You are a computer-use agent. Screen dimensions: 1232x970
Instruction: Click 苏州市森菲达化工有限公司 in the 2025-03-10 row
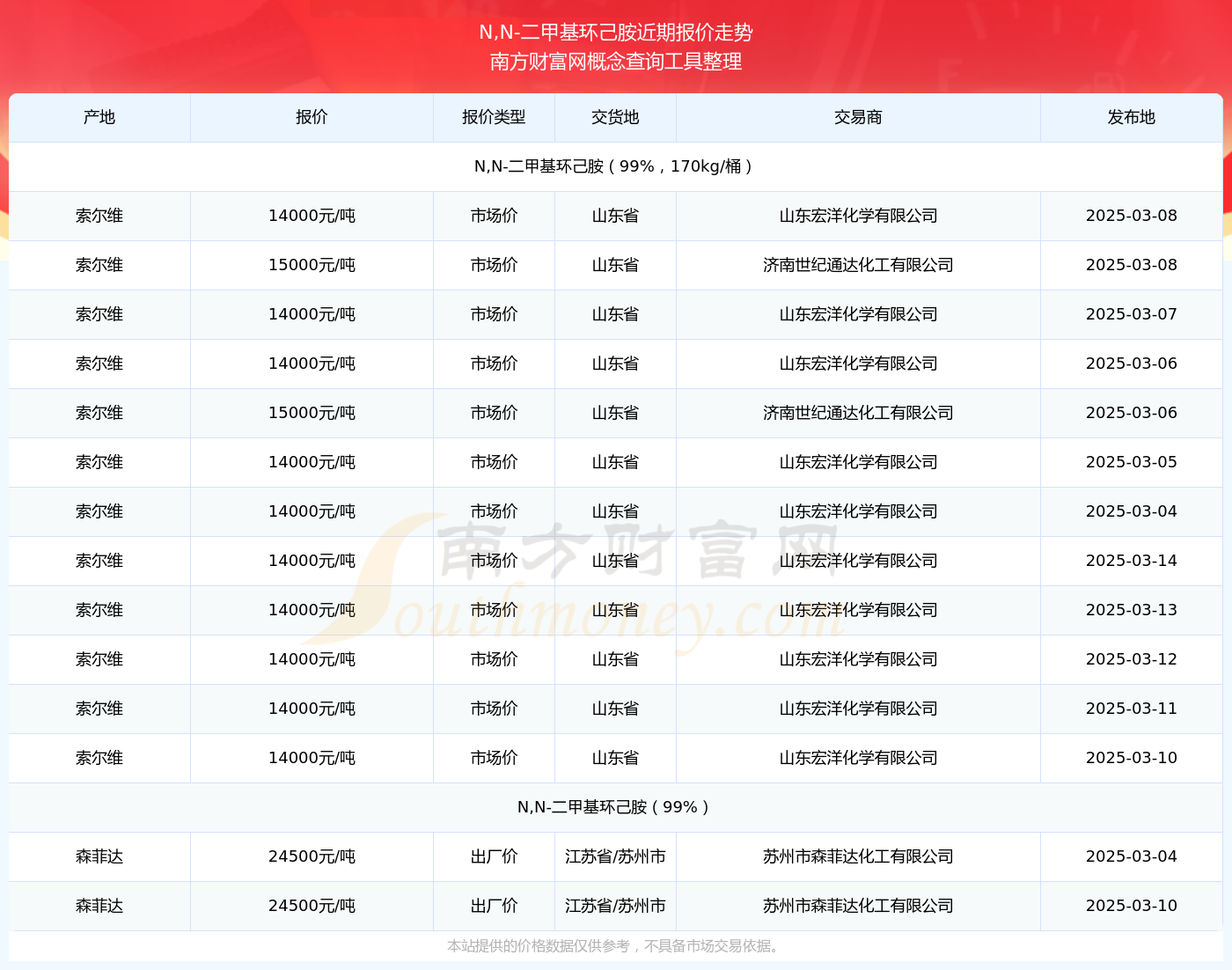point(858,906)
